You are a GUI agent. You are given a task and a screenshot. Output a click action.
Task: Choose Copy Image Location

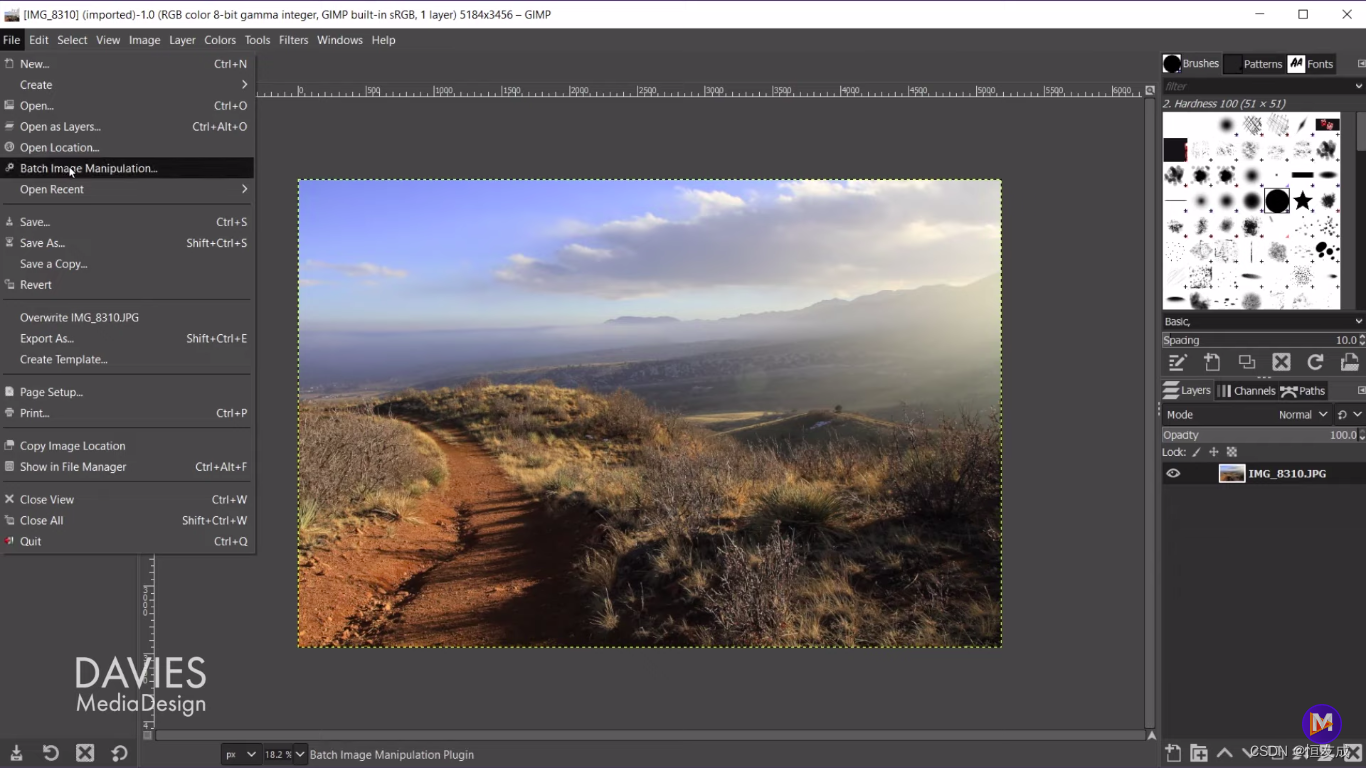128,446
